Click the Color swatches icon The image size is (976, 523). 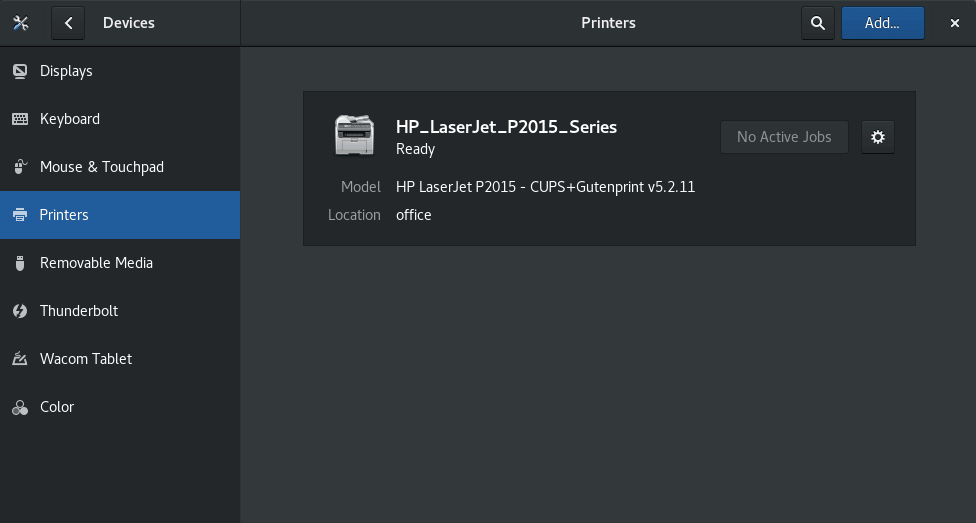pyautogui.click(x=20, y=407)
